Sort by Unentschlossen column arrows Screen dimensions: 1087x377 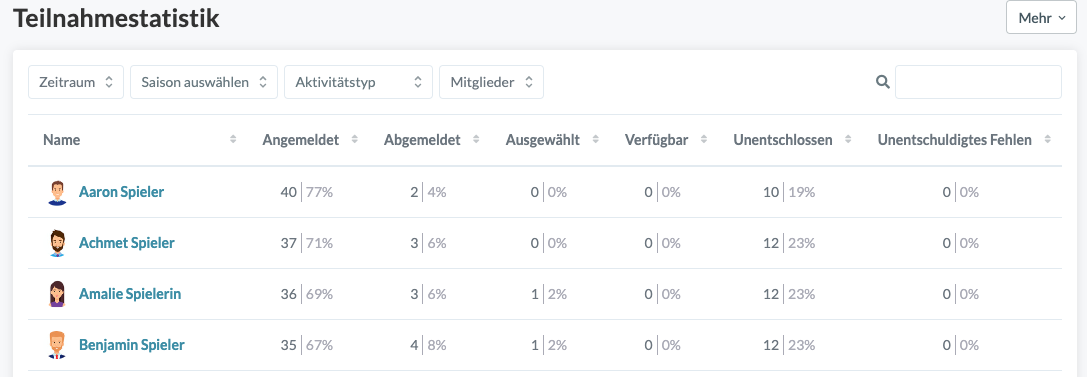click(x=848, y=140)
